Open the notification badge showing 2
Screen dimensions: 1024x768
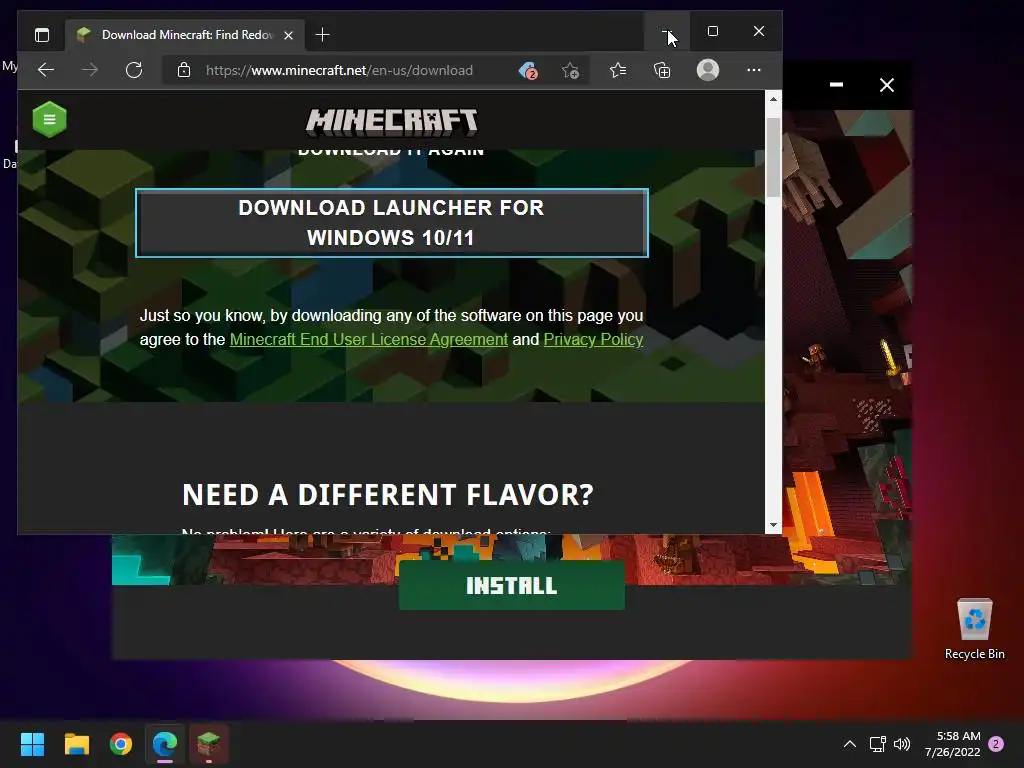(x=996, y=744)
